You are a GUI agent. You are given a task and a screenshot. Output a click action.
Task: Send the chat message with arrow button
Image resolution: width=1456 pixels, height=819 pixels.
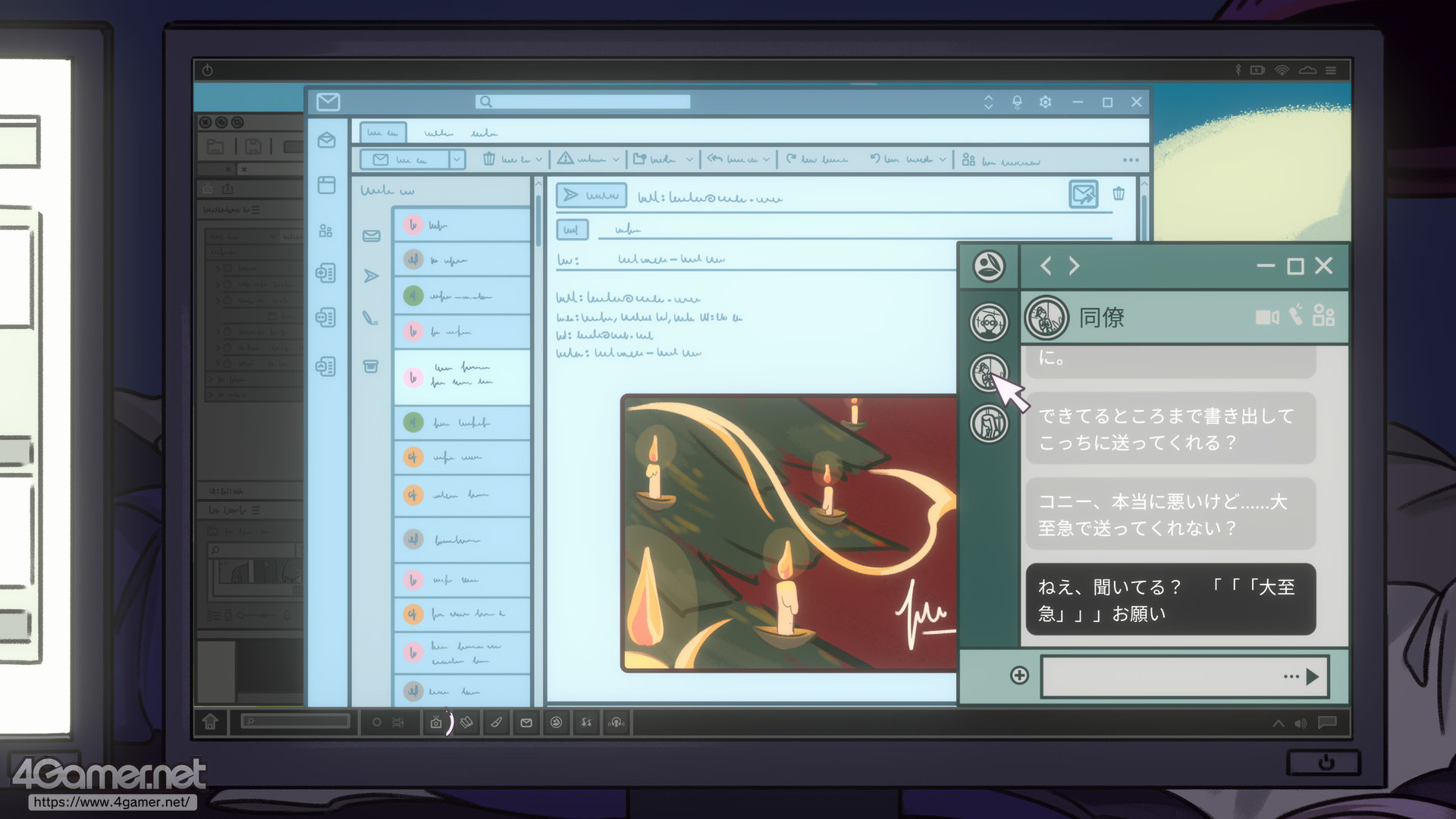pyautogui.click(x=1312, y=676)
